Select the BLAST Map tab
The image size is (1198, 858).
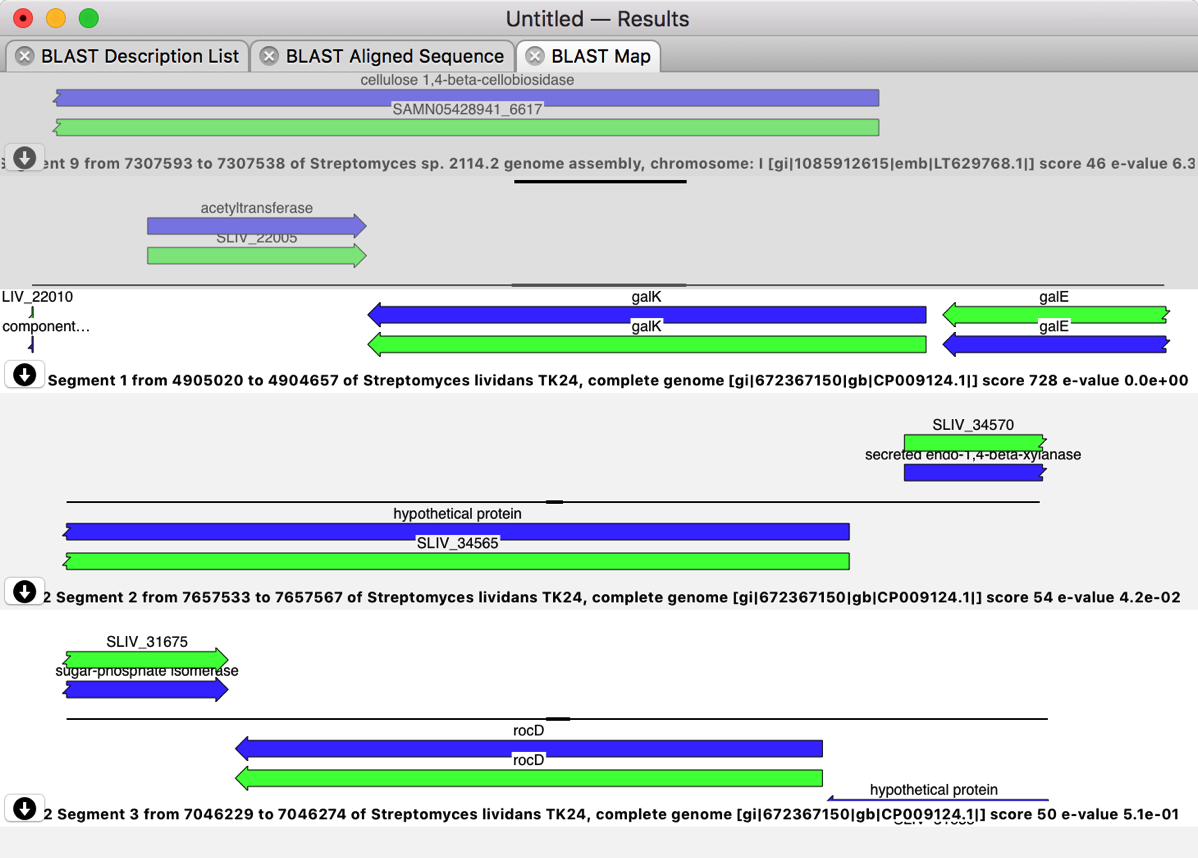coord(600,56)
